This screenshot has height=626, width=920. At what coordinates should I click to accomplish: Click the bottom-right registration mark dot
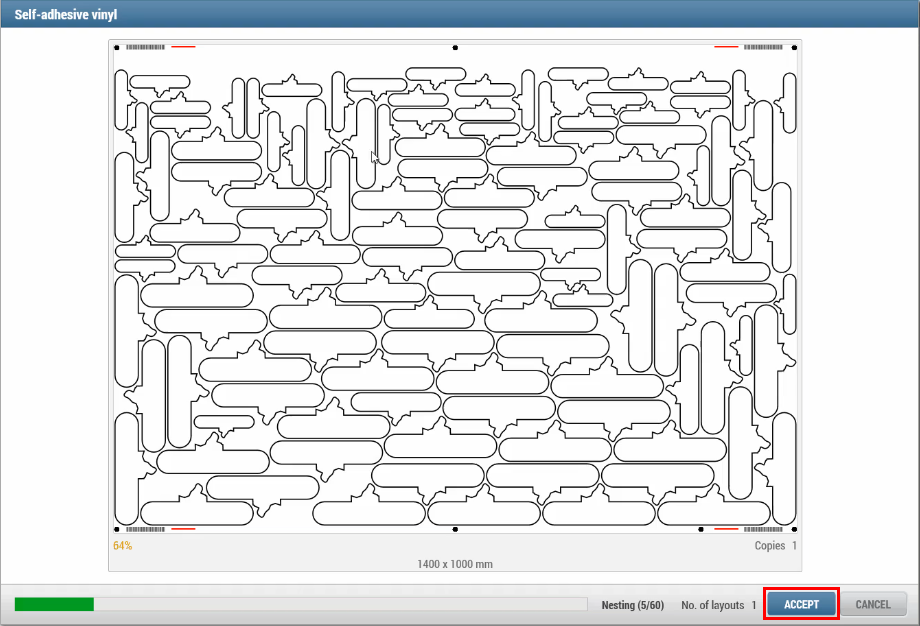point(794,529)
